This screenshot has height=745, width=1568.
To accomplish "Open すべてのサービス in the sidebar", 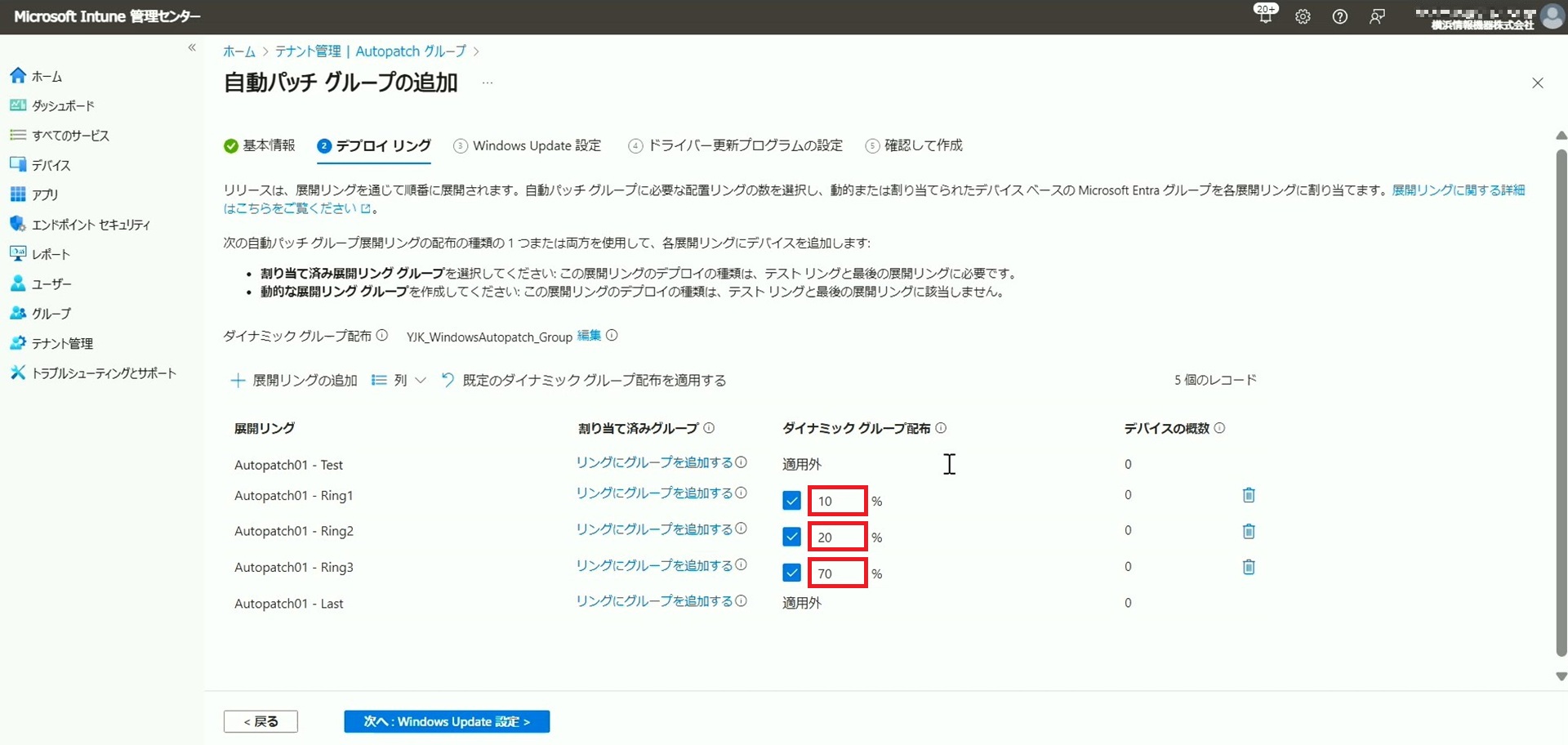I will [60, 136].
